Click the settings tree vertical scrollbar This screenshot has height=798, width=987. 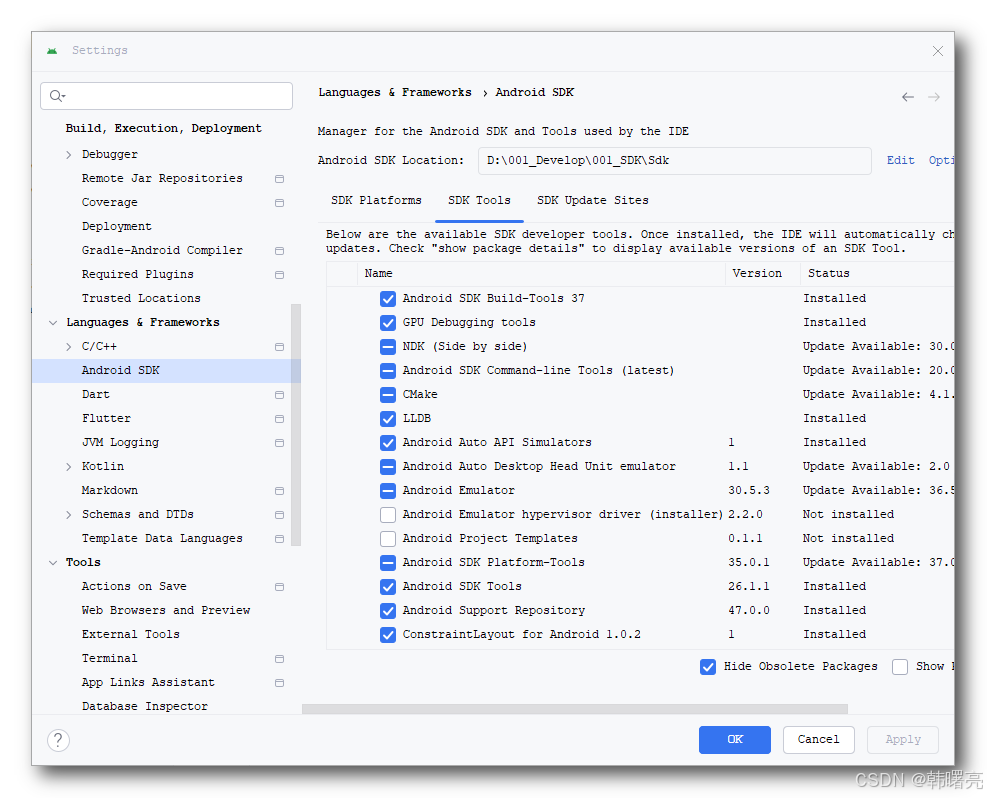tap(296, 425)
